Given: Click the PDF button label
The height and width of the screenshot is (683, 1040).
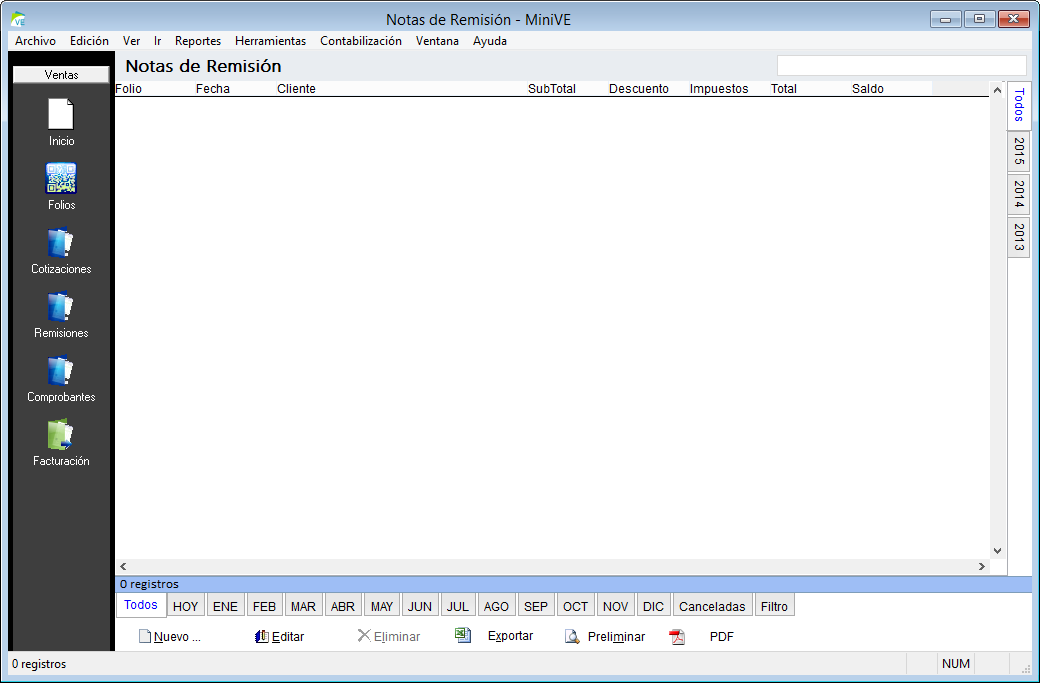Looking at the screenshot, I should [722, 637].
